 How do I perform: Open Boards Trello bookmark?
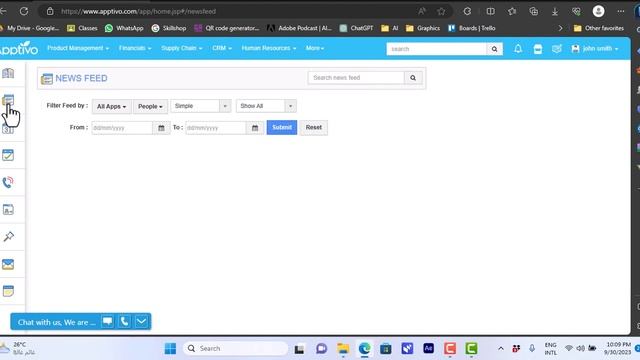pos(472,28)
